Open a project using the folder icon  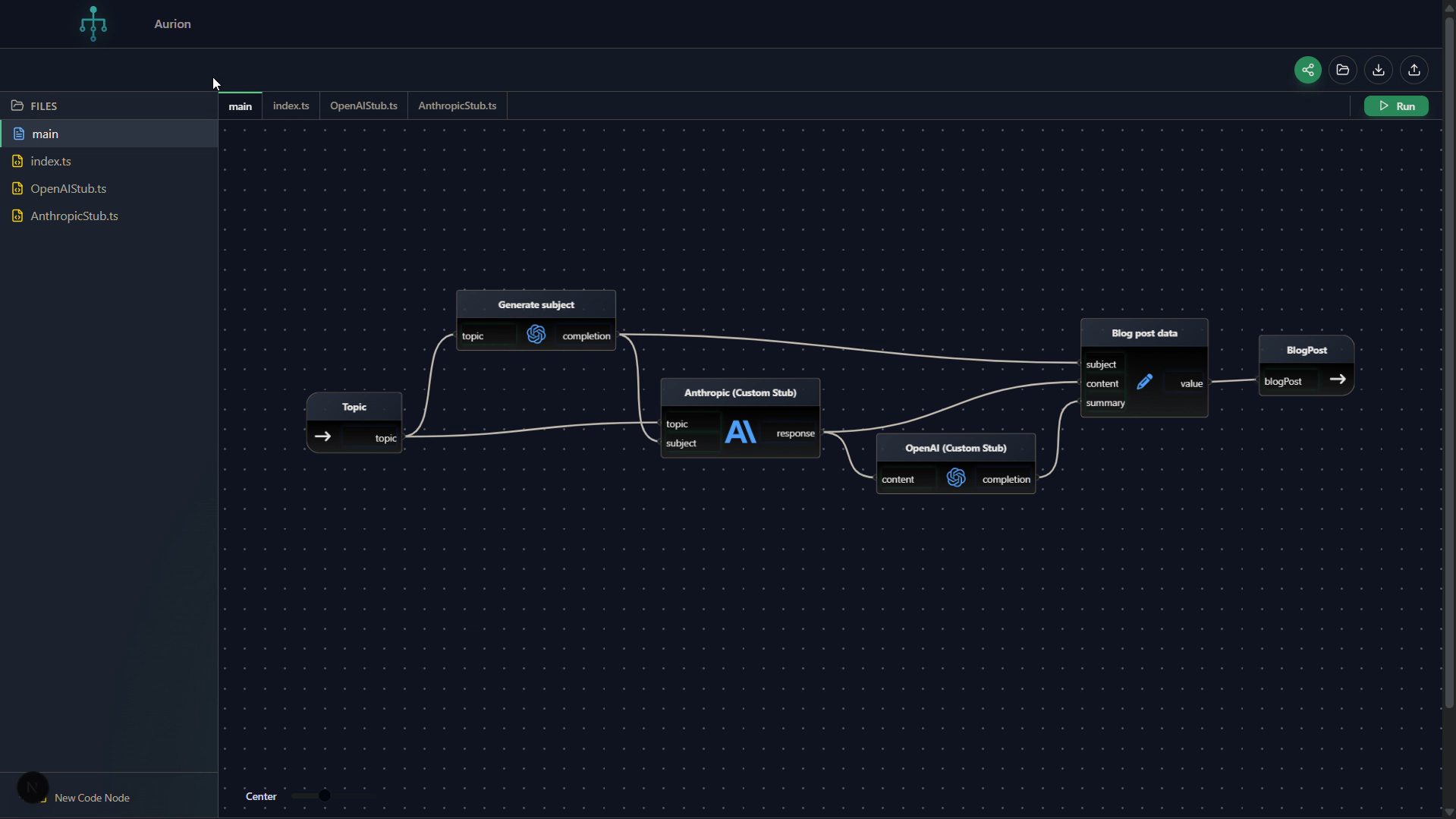point(1342,69)
